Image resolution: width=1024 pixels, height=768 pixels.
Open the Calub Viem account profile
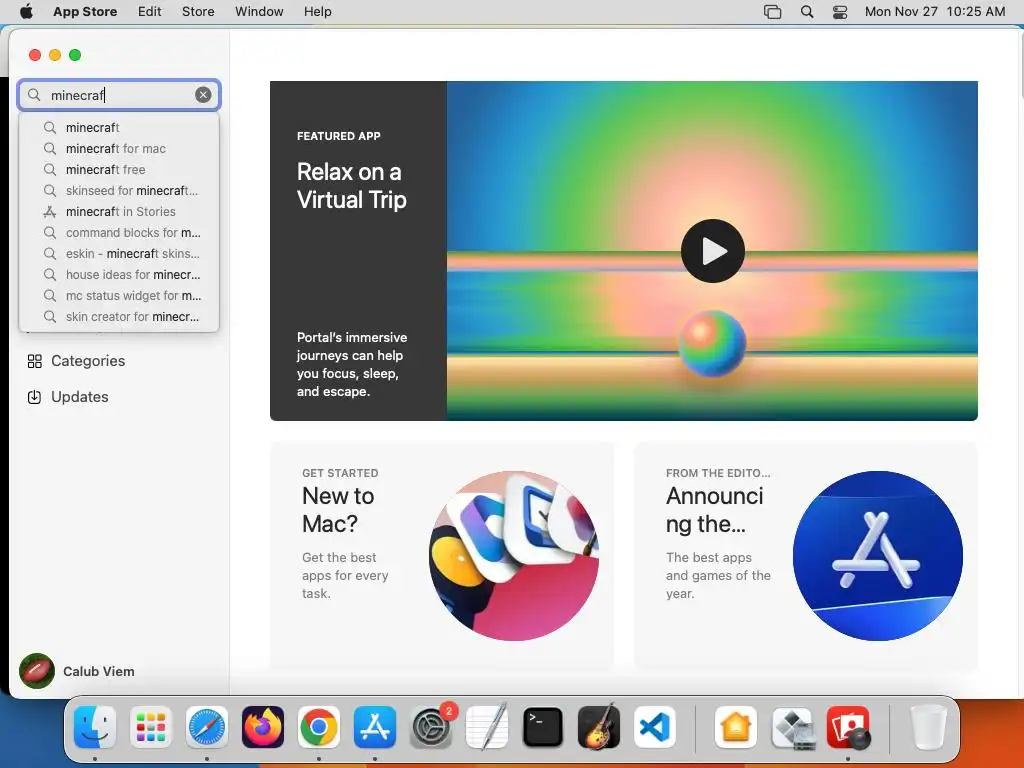[77, 671]
